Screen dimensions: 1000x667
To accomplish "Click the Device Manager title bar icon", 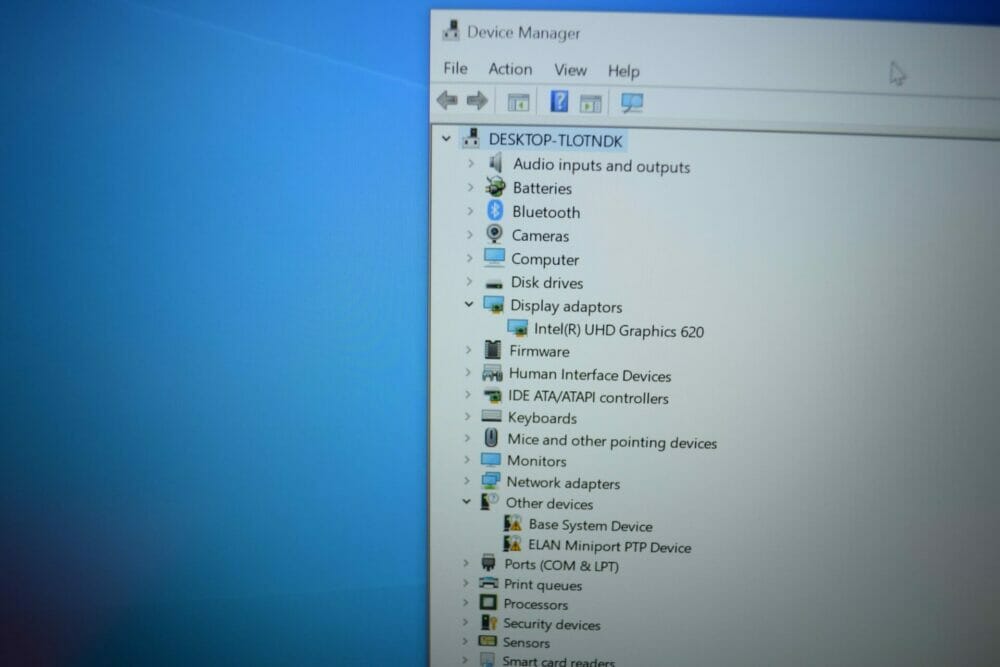I will [x=451, y=31].
